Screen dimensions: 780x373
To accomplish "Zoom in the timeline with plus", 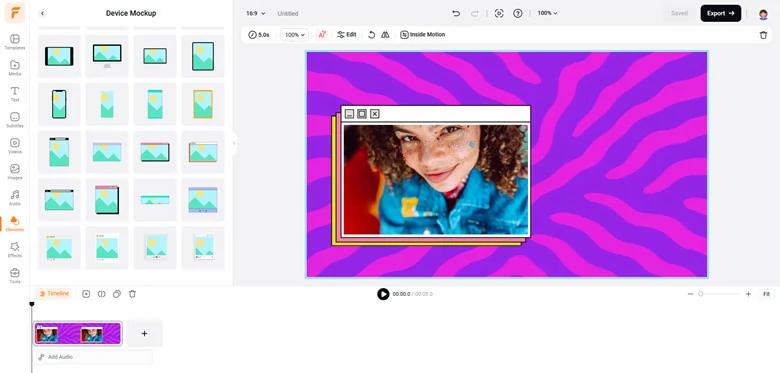I will click(748, 294).
